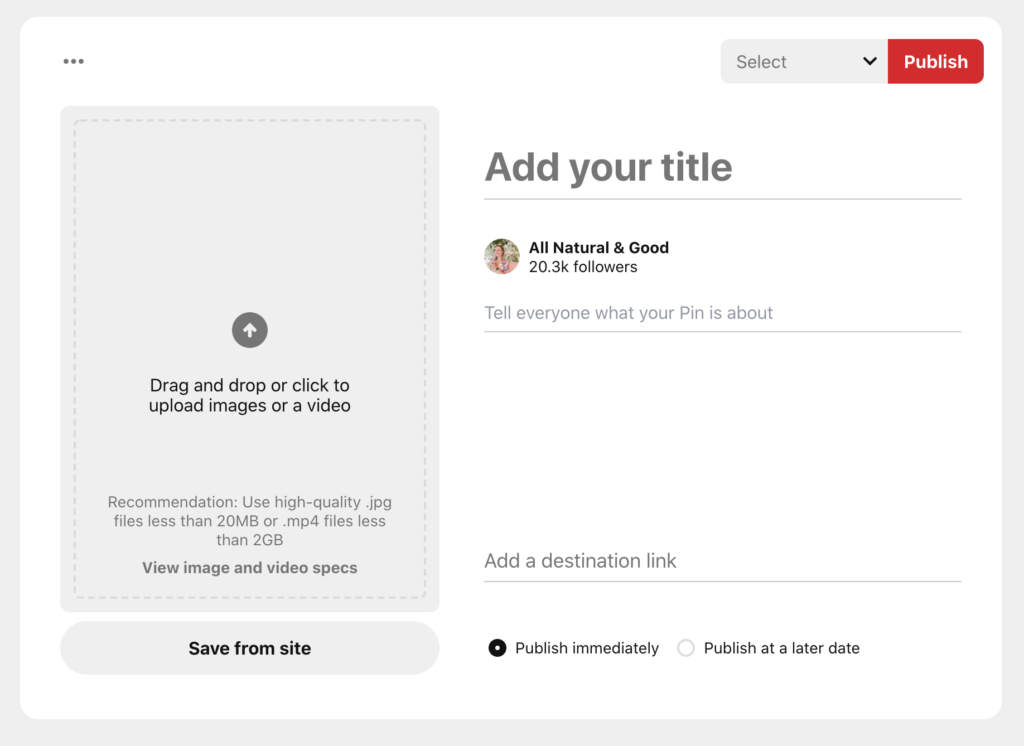
Task: Click the 'Publish immediately' label text
Action: (x=587, y=648)
